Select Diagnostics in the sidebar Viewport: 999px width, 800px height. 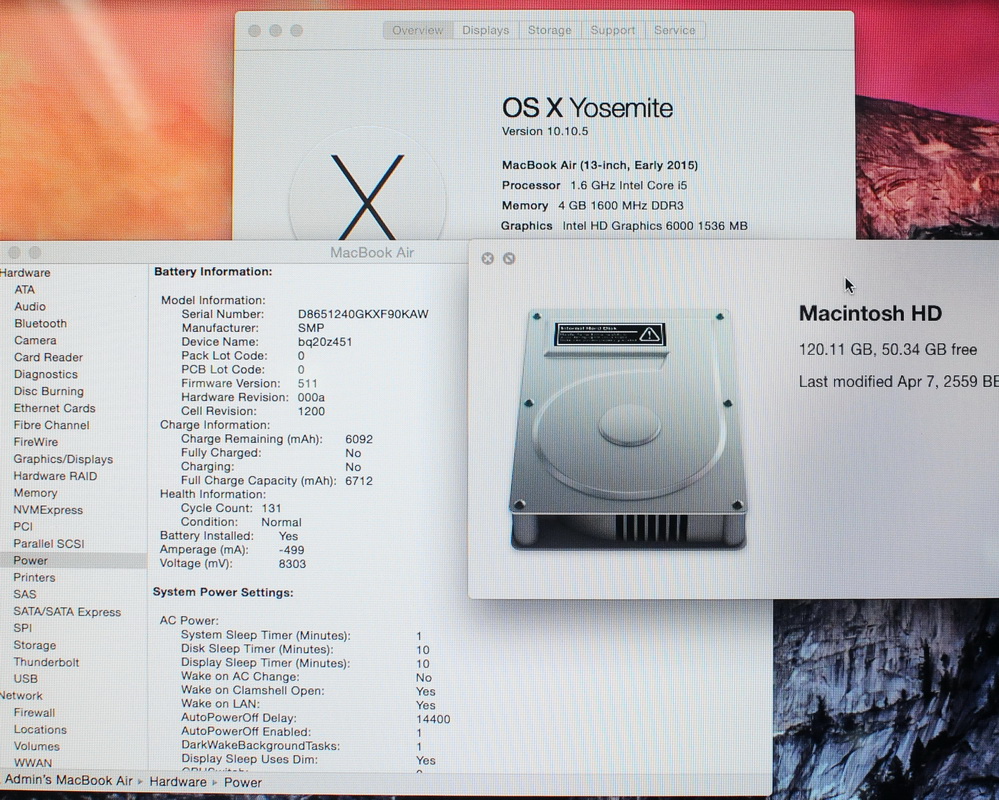point(46,375)
